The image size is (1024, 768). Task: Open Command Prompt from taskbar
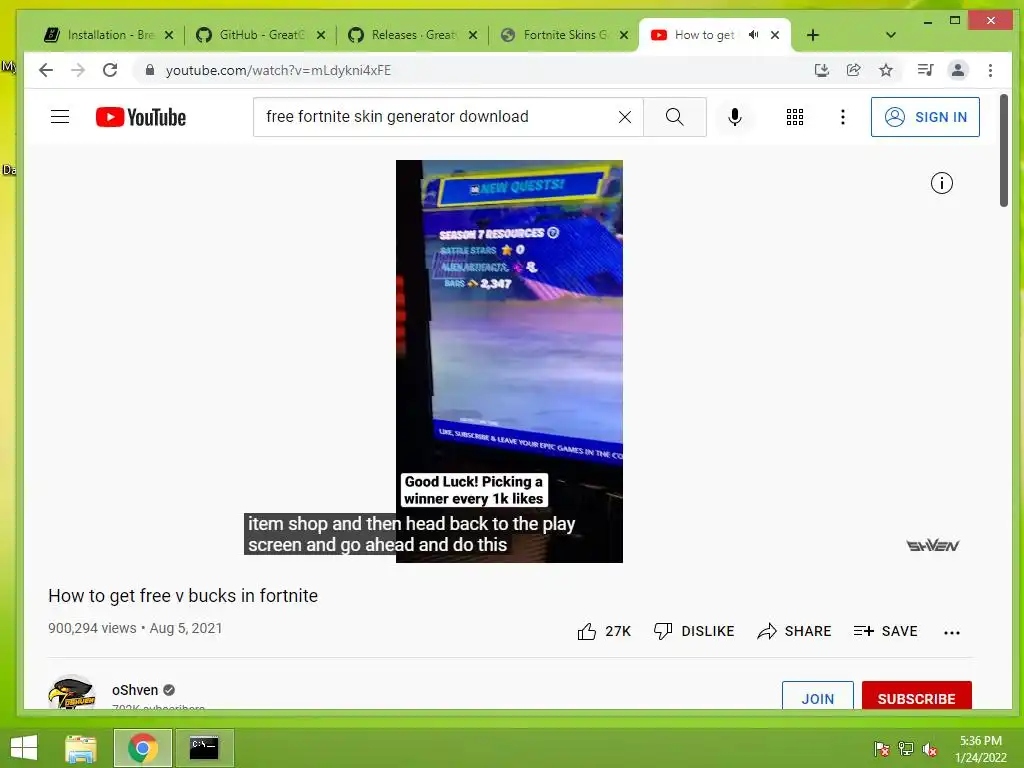click(x=204, y=748)
